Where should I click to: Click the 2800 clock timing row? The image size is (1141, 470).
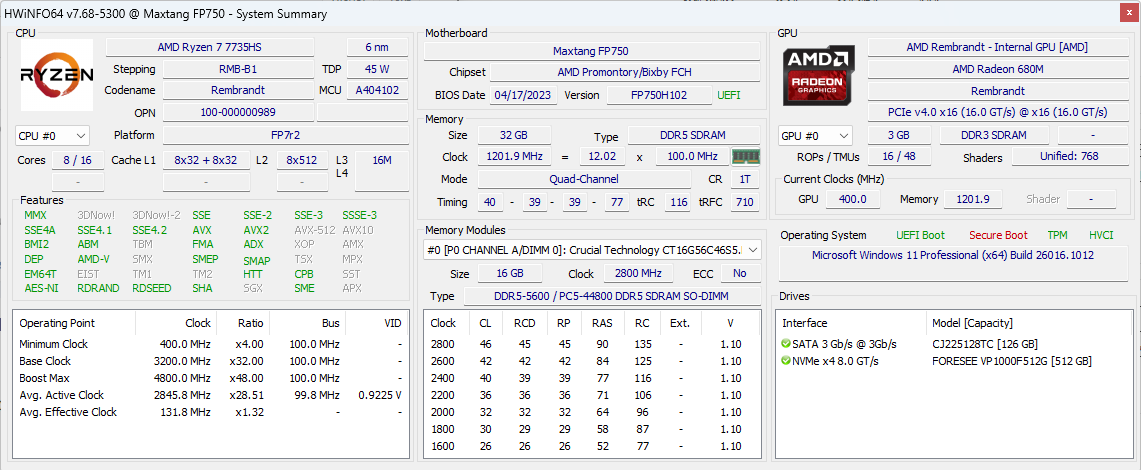pyautogui.click(x=592, y=344)
